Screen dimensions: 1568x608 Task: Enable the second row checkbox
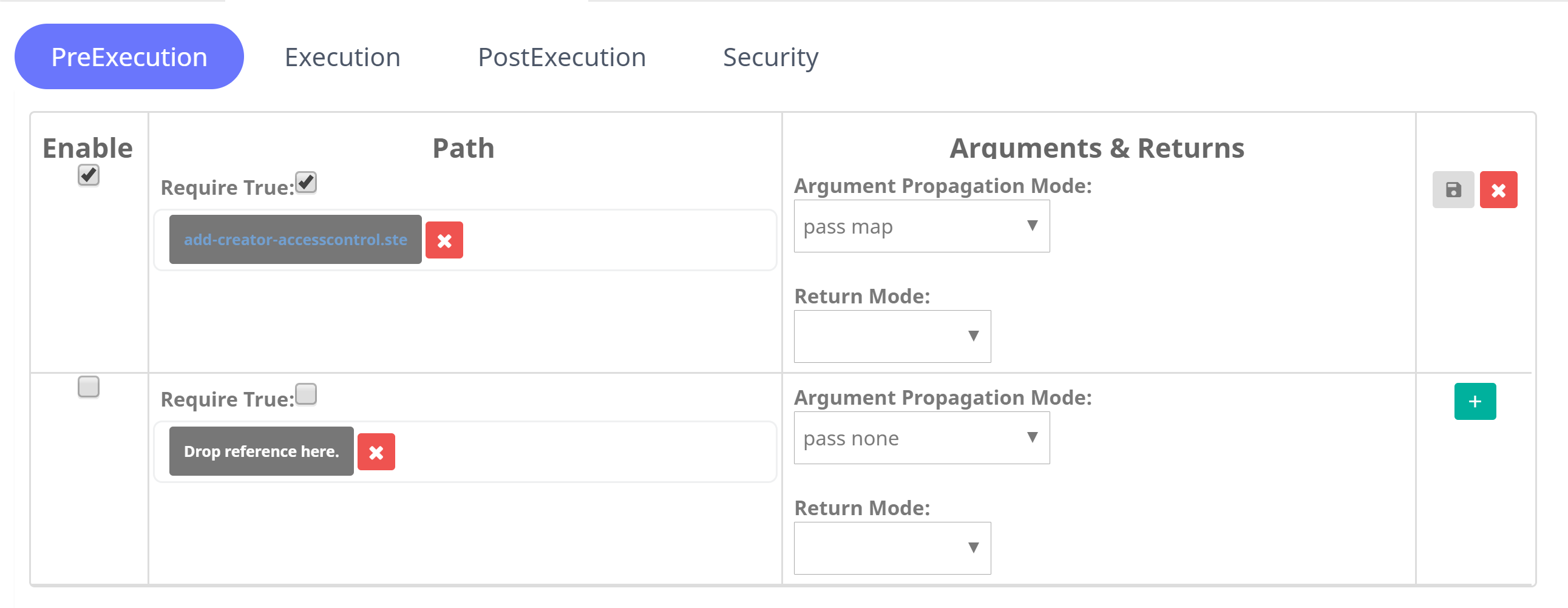88,387
